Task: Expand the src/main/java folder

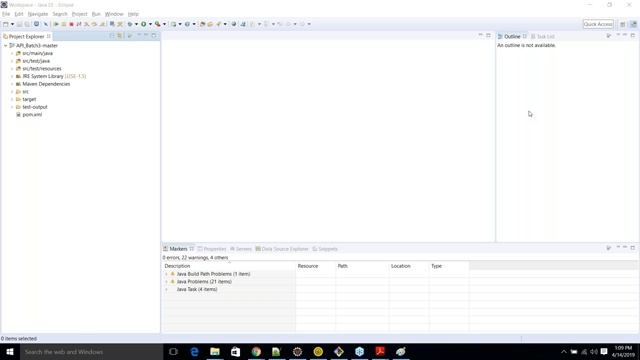Action: click(12, 53)
